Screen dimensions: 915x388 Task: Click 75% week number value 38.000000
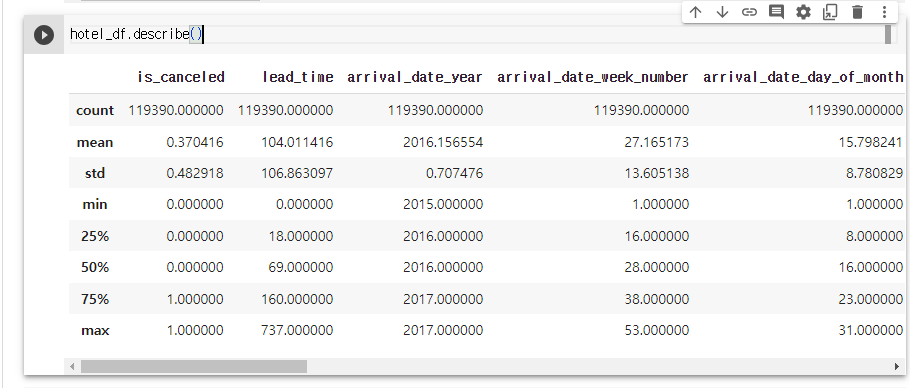(656, 299)
